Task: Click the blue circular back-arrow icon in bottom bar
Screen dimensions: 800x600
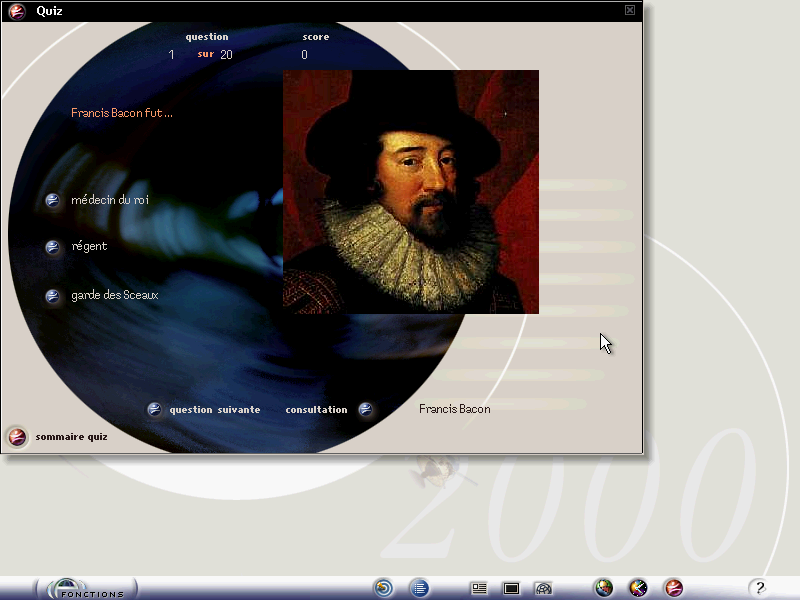Action: point(384,588)
